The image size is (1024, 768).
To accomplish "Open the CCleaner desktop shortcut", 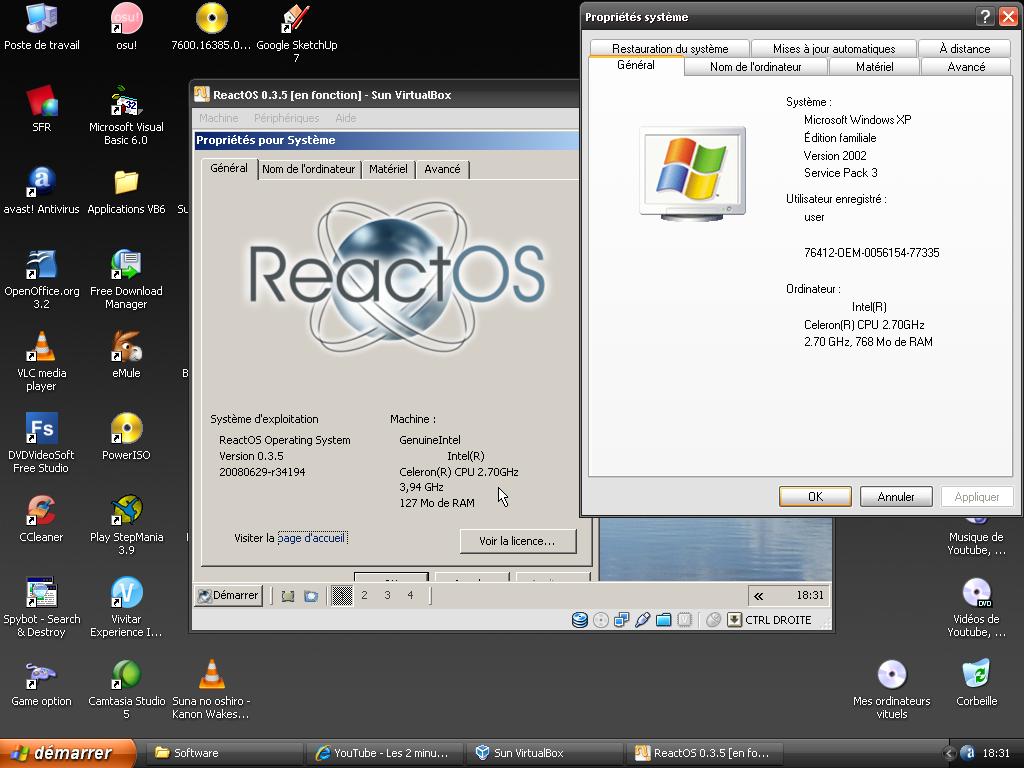I will pos(41,511).
